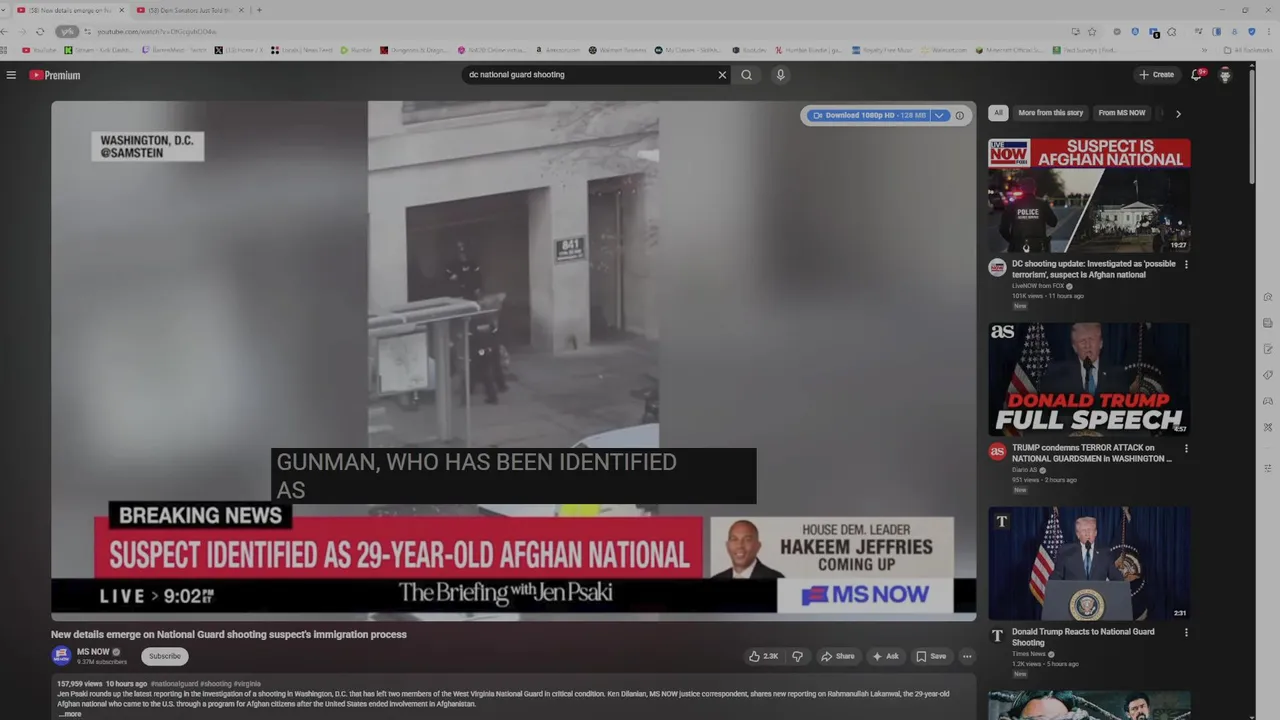The image size is (1280, 720).
Task: Select the All filter chip
Action: pyautogui.click(x=998, y=113)
